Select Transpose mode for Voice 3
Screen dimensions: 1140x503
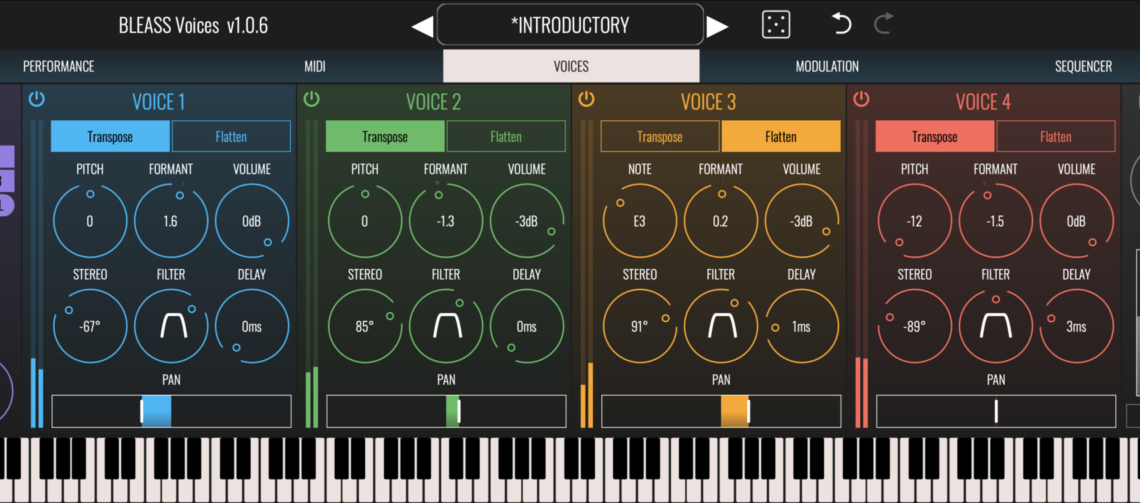(x=660, y=137)
